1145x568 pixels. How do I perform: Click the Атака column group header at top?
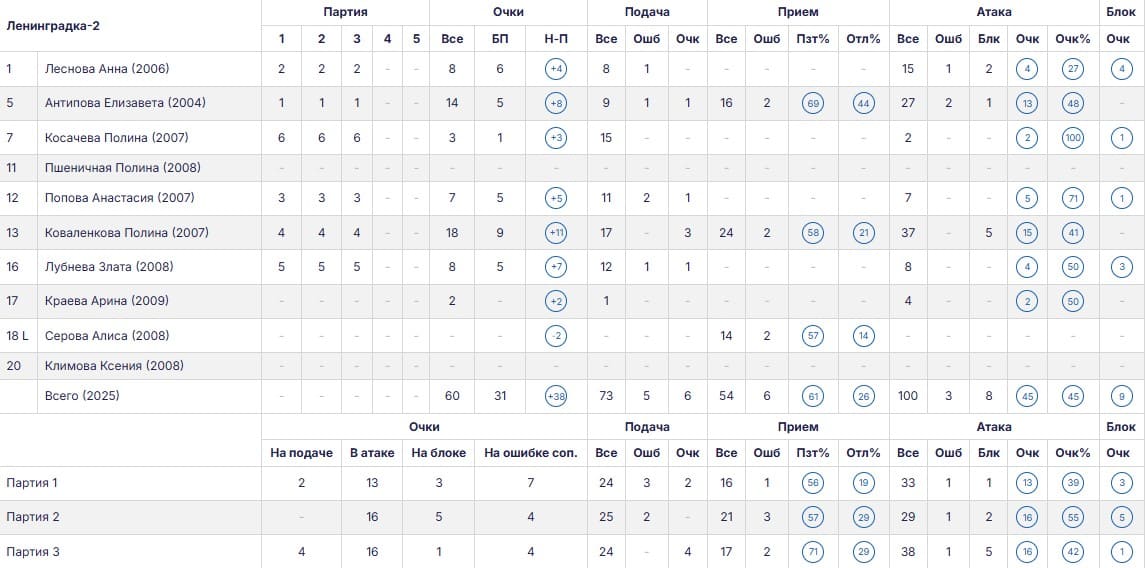[x=994, y=12]
